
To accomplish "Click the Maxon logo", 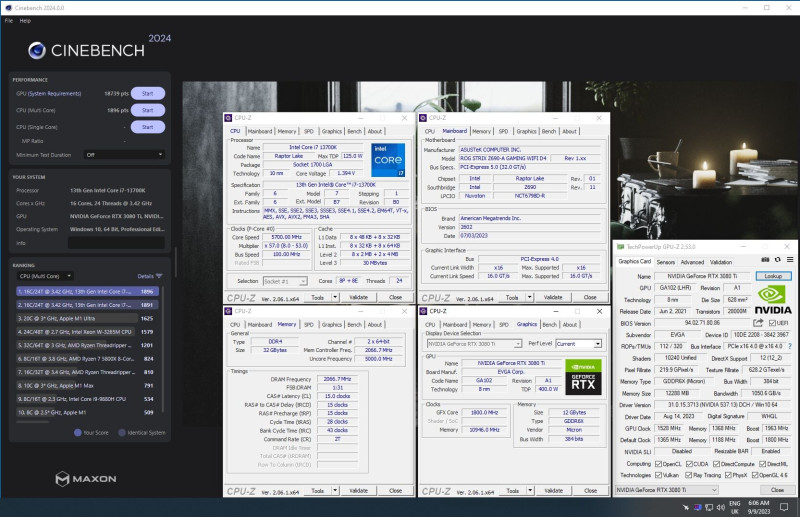I will (x=86, y=479).
